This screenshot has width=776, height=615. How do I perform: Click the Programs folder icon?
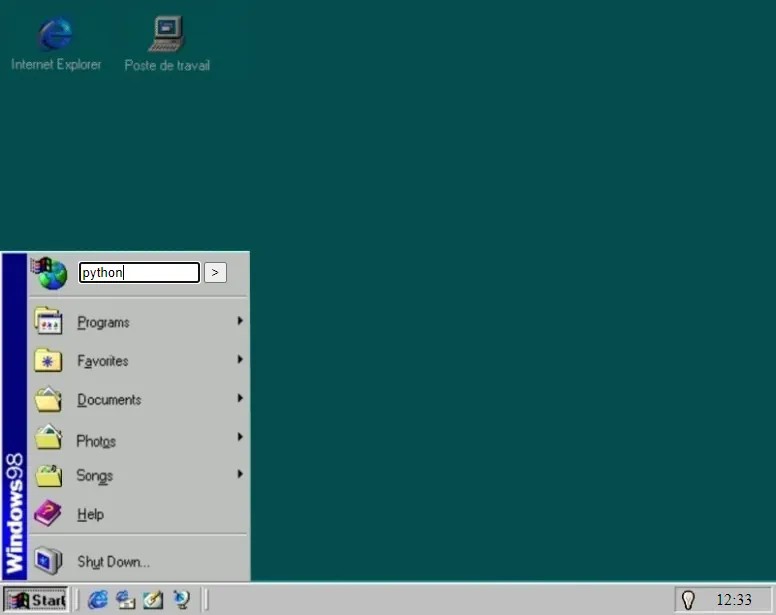48,321
